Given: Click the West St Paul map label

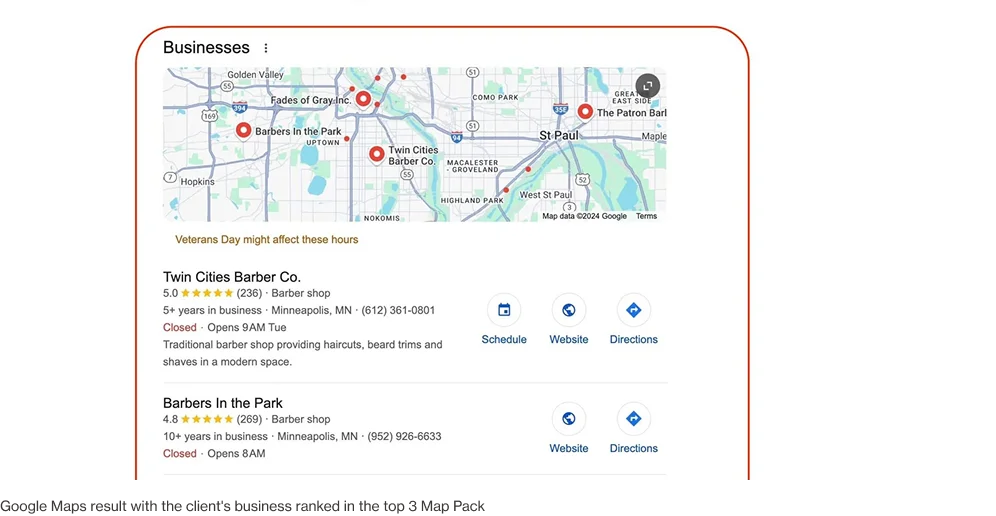Looking at the screenshot, I should click(x=546, y=195).
